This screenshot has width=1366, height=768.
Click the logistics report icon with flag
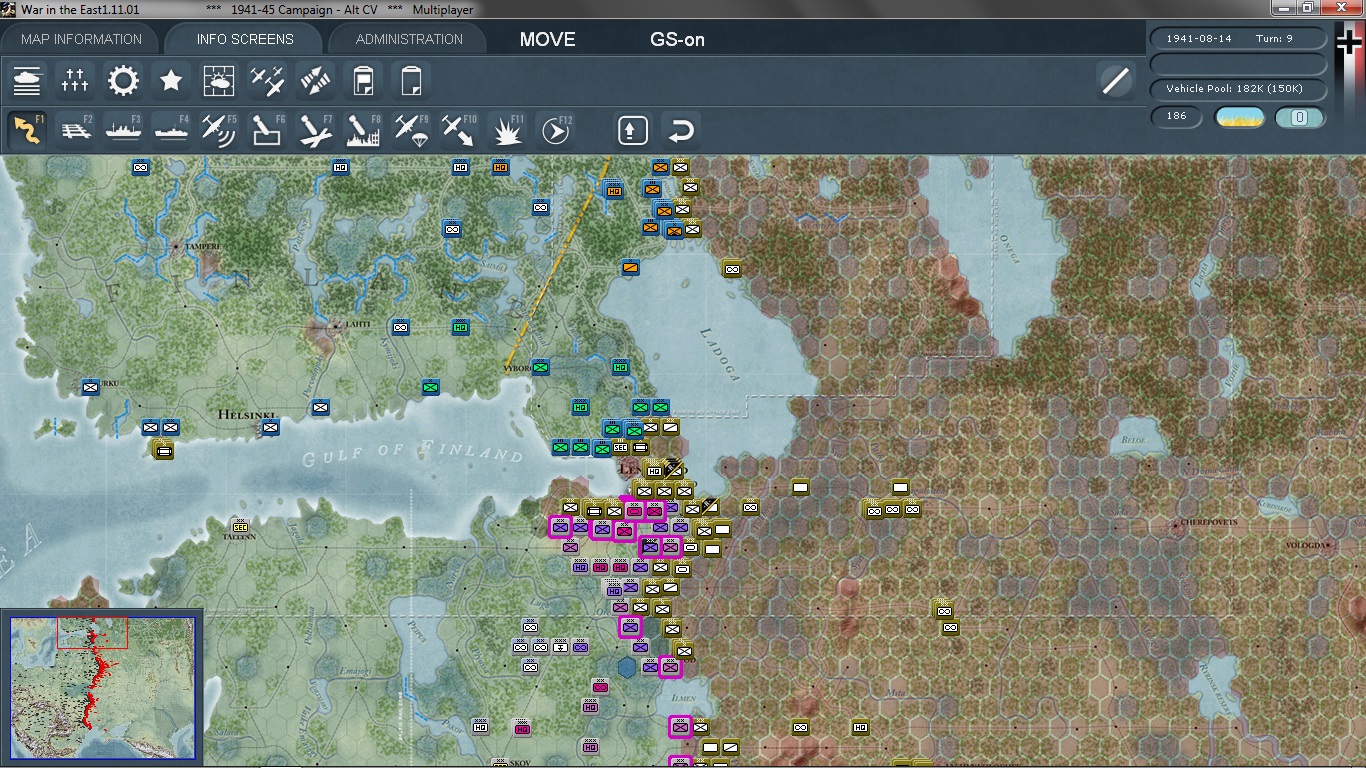[363, 81]
